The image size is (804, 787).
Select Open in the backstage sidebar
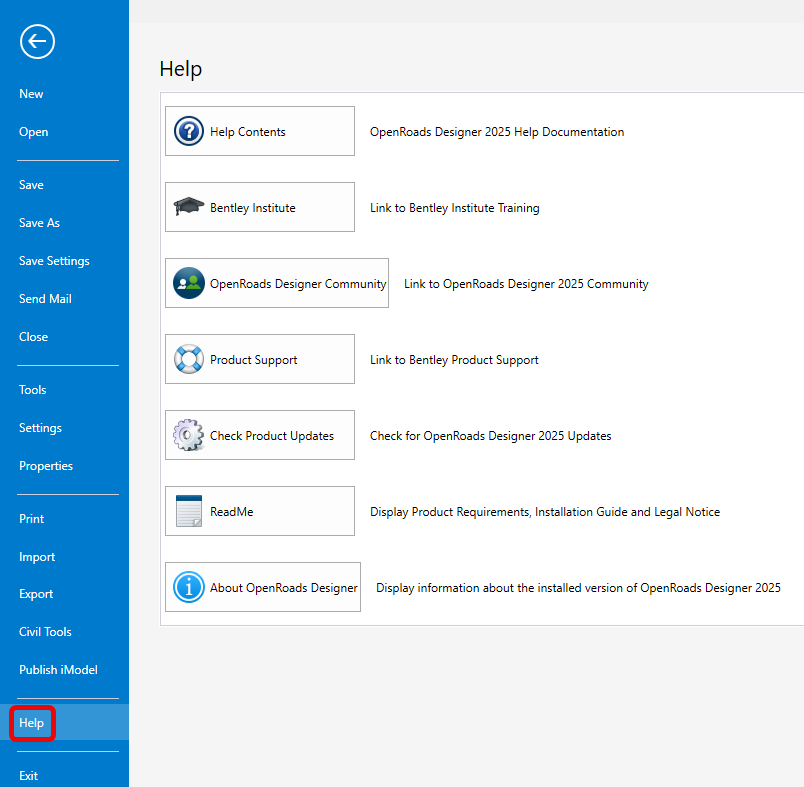(33, 132)
